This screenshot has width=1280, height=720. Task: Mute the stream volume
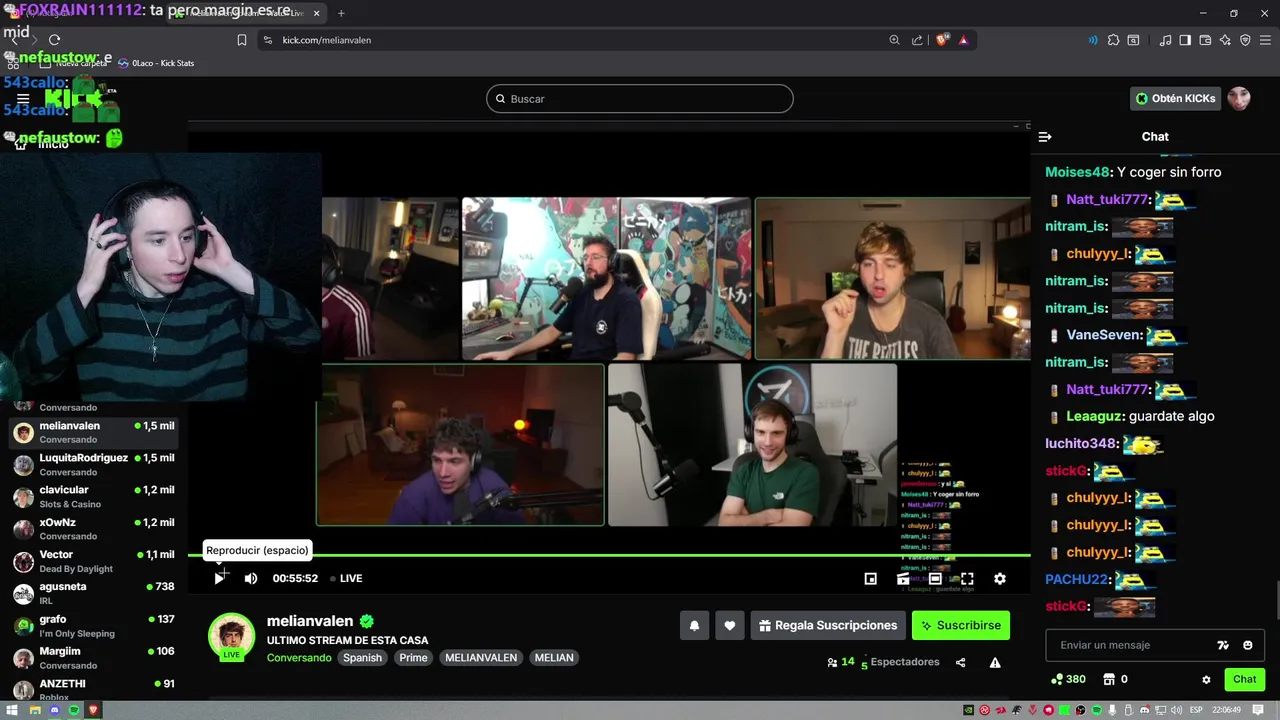pos(251,578)
